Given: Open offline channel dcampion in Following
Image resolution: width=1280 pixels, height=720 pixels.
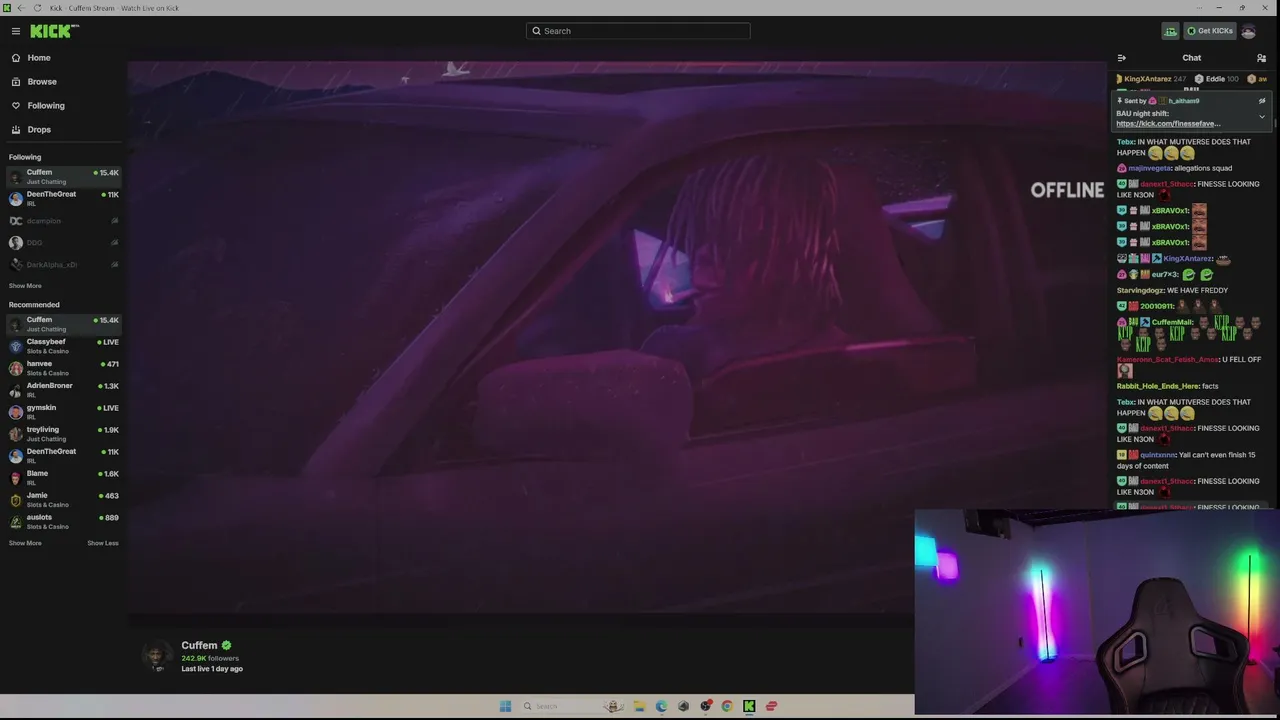Looking at the screenshot, I should 64,221.
